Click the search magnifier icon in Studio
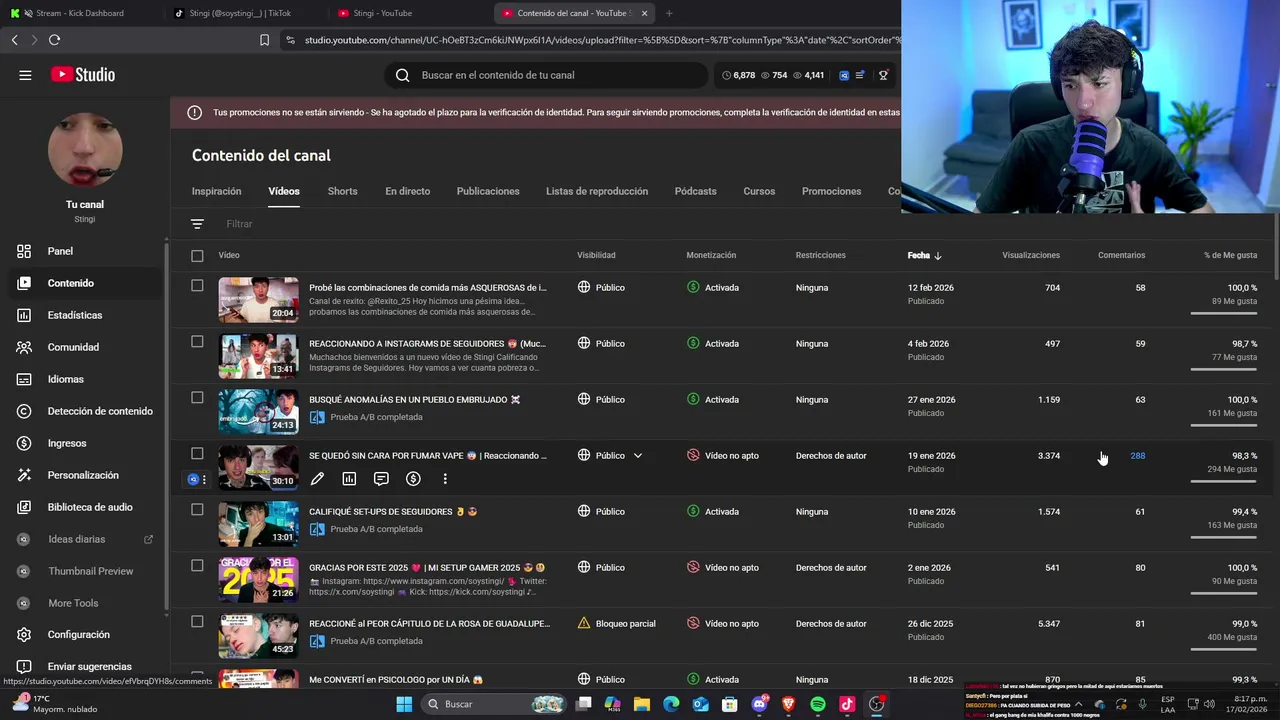1280x720 pixels. (x=402, y=75)
